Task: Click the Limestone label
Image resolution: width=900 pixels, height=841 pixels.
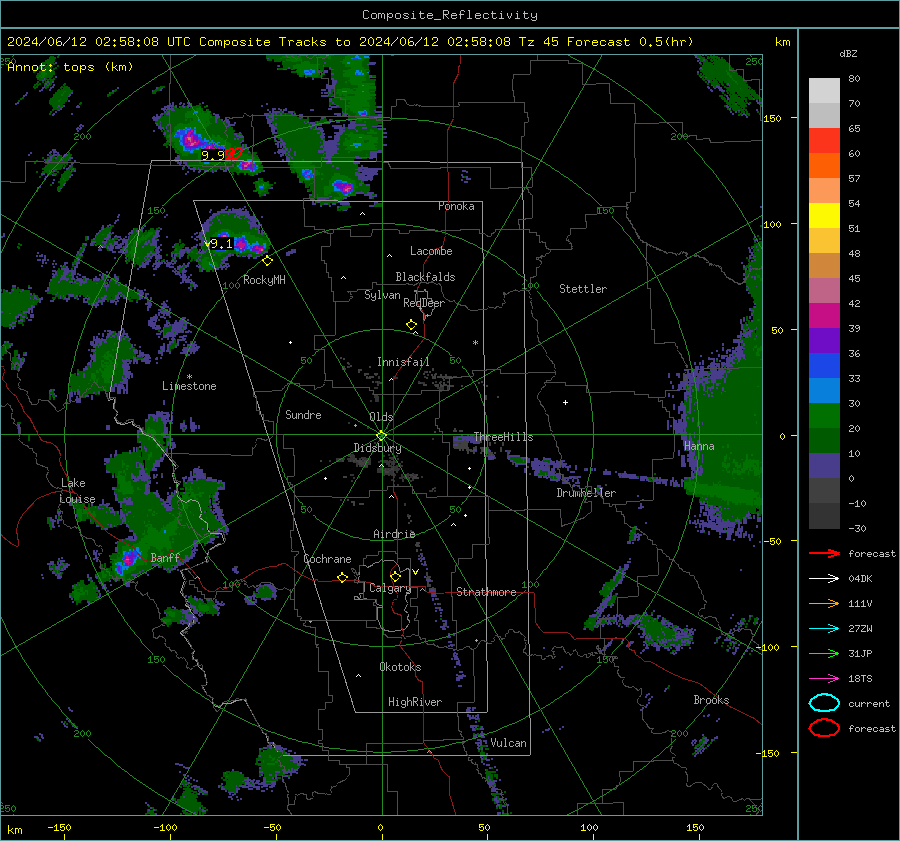Action: point(189,386)
